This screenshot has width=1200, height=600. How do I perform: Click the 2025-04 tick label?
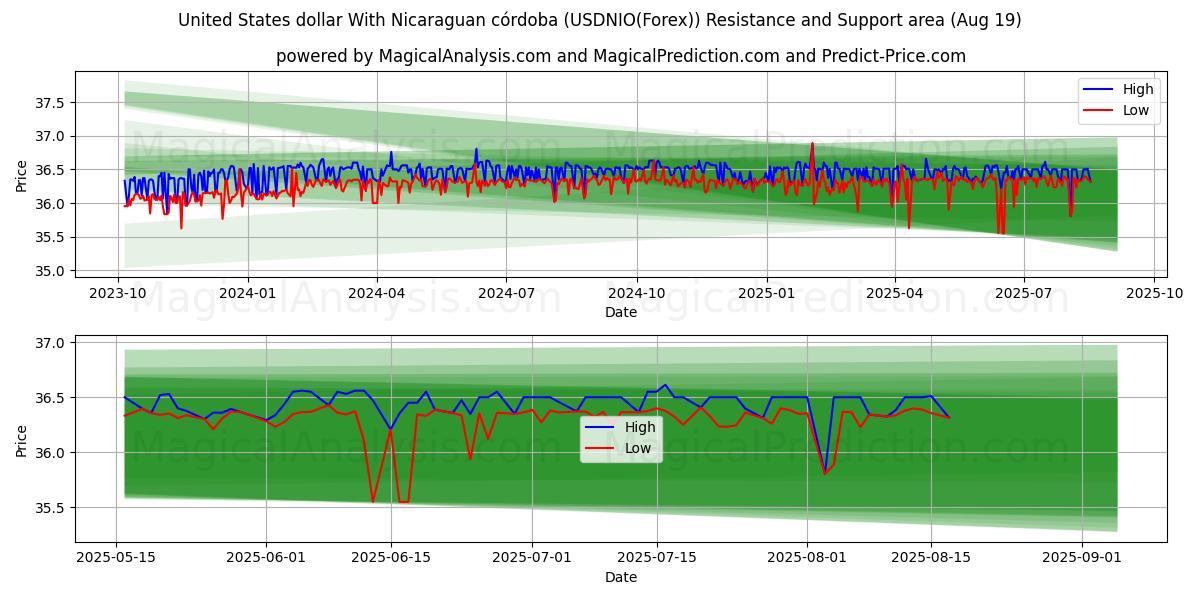tap(895, 293)
